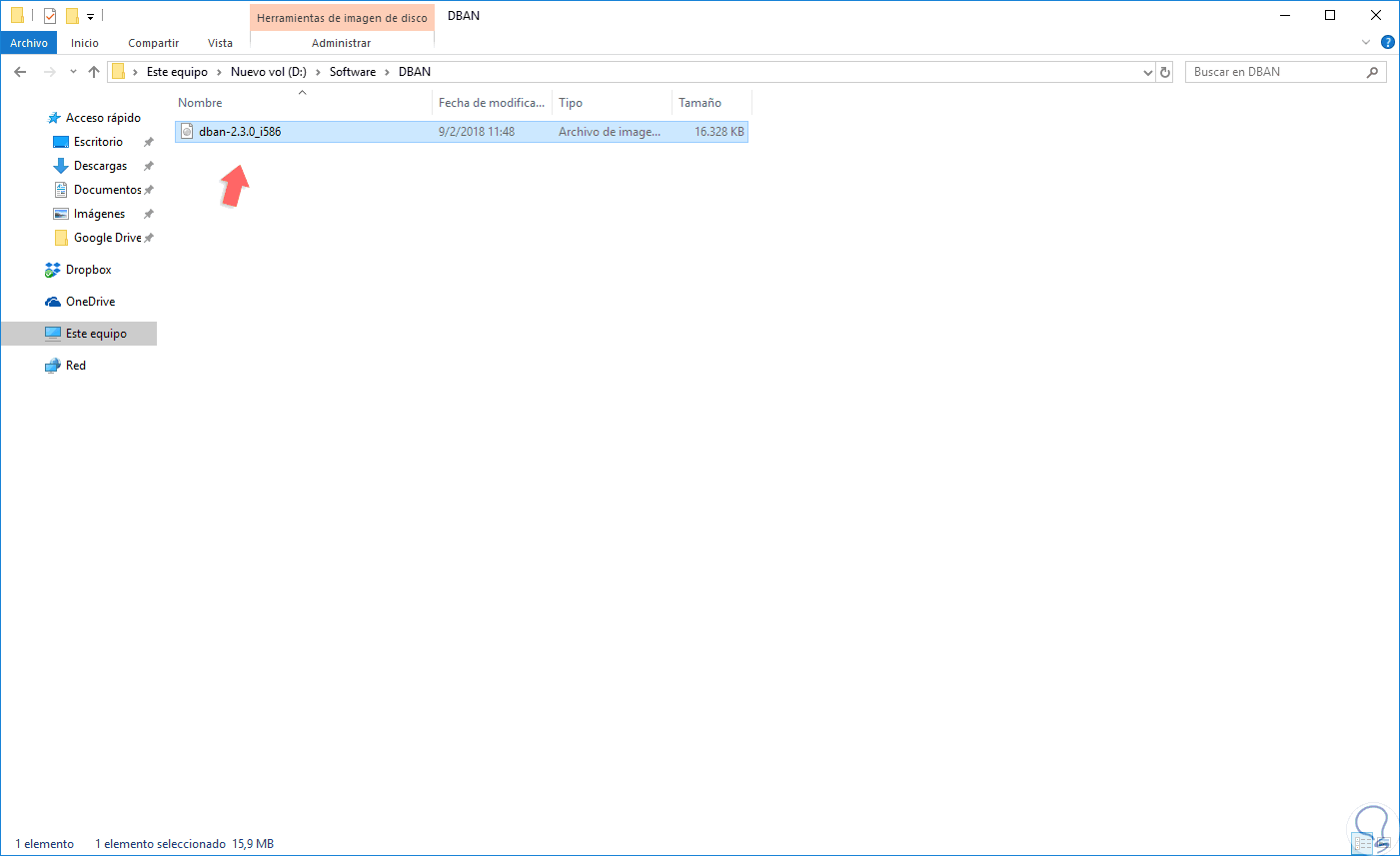This screenshot has height=856, width=1400.
Task: Go back with the Back arrow
Action: click(20, 72)
